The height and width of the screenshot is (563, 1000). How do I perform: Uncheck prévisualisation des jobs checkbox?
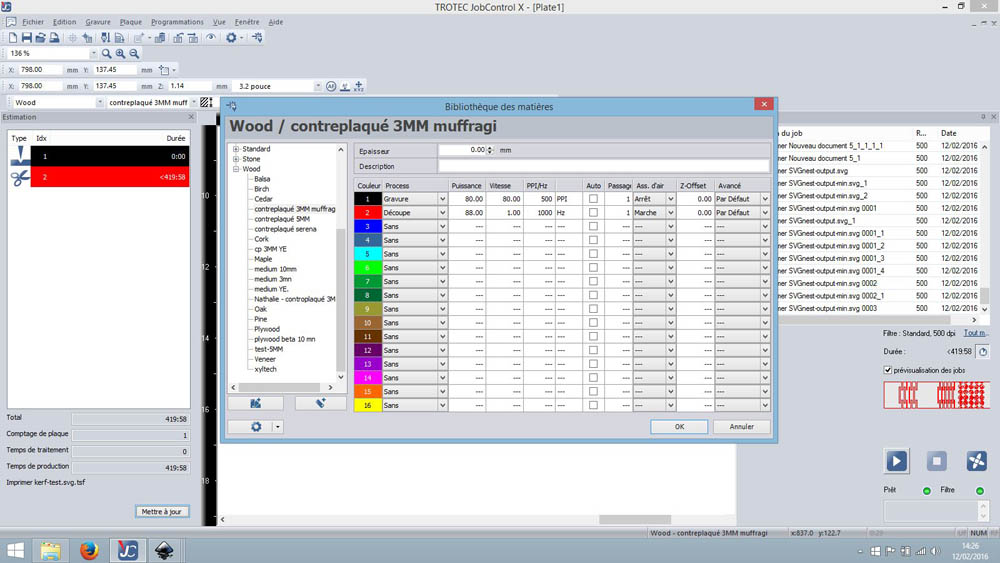point(888,370)
